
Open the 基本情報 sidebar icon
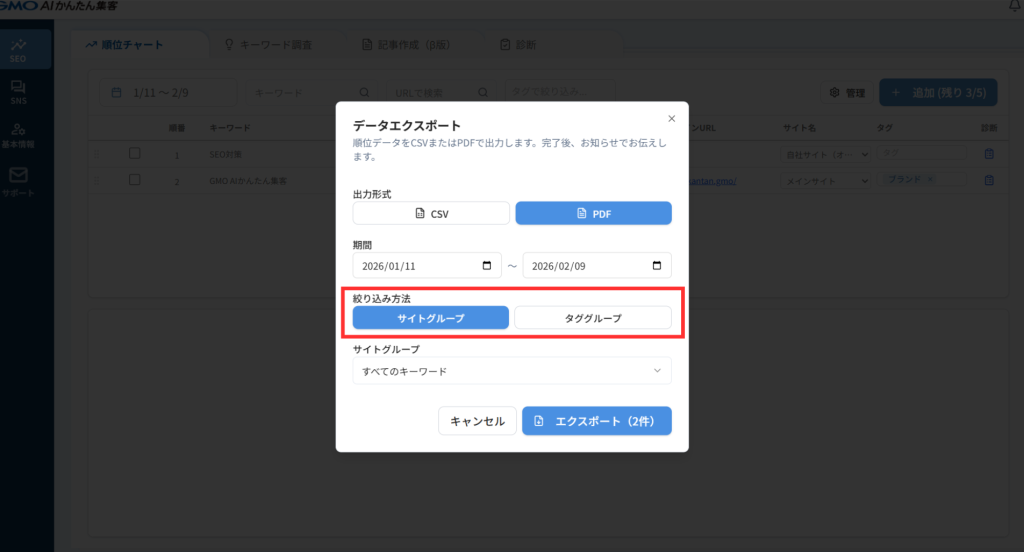[18, 134]
